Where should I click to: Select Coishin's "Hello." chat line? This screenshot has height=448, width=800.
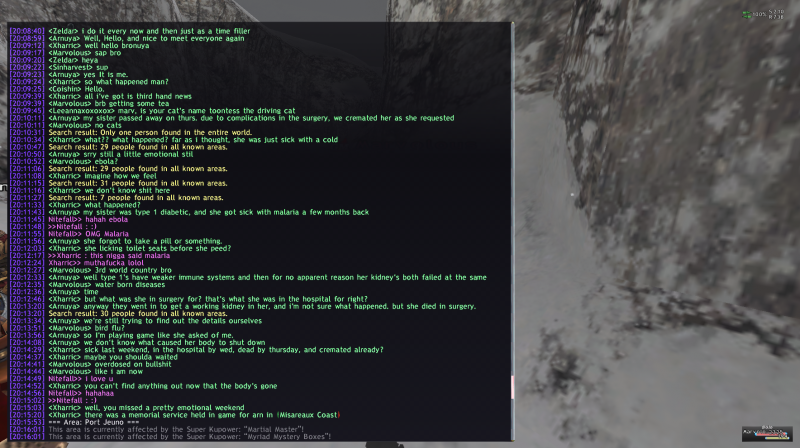(x=76, y=89)
